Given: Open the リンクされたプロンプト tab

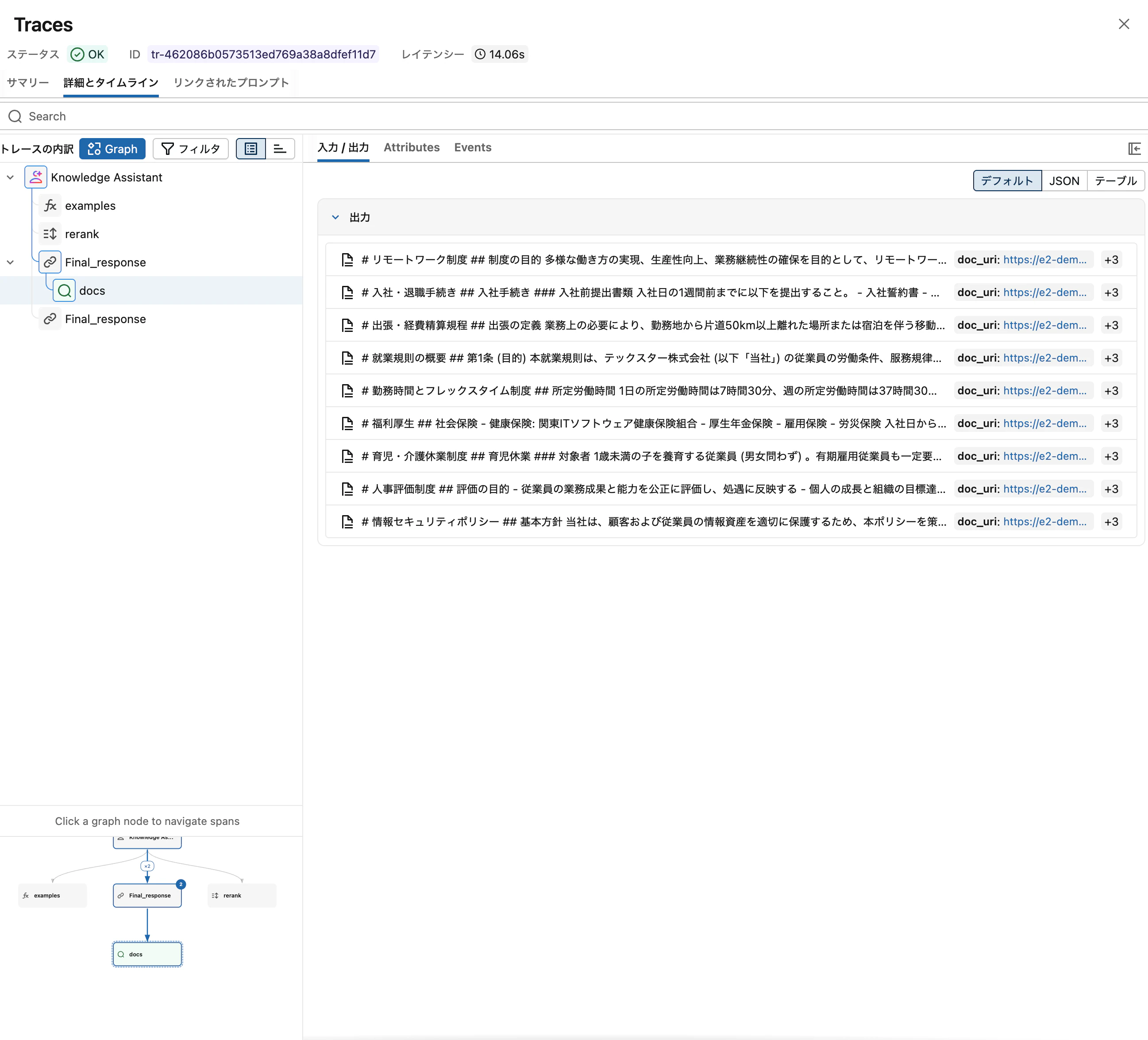Looking at the screenshot, I should 231,83.
